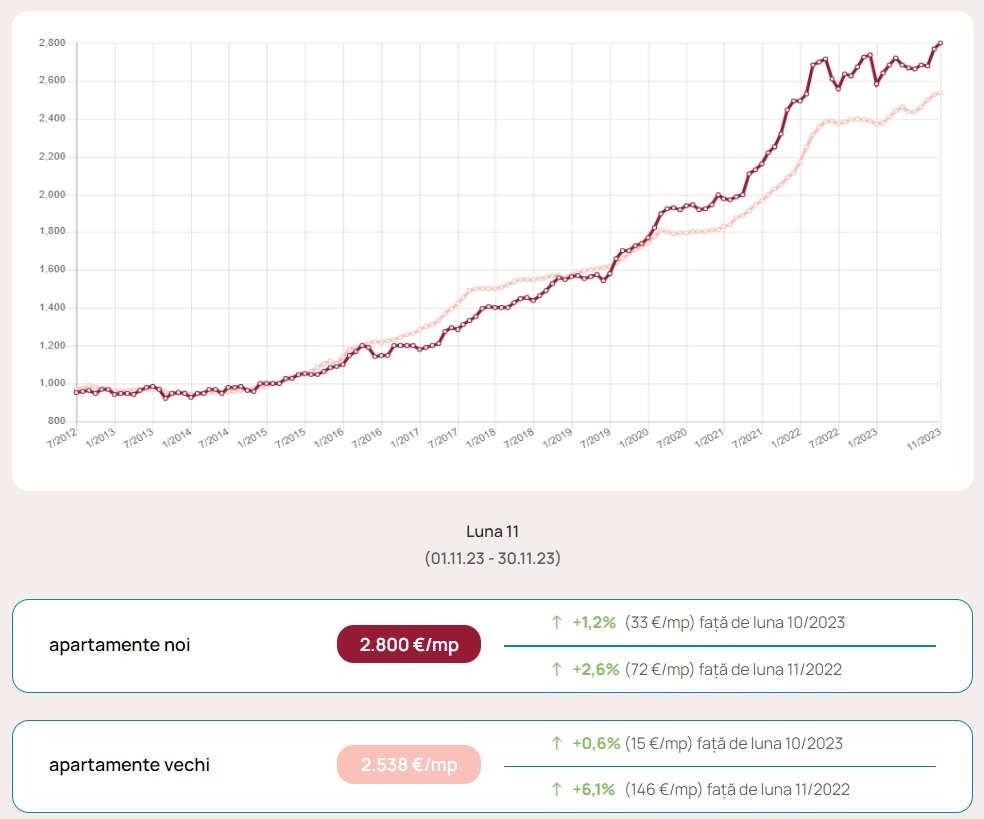Select the 'apartamente noi' label

pyautogui.click(x=119, y=645)
